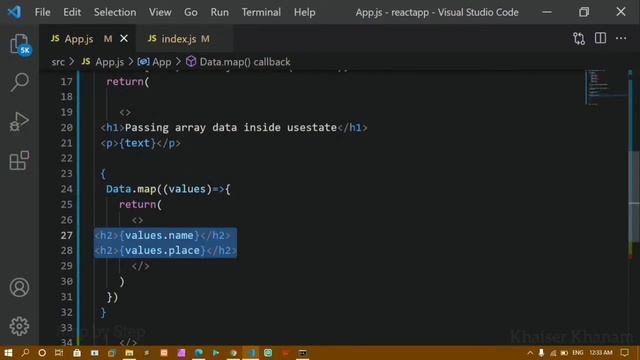Open Task View on the taskbar
This screenshot has height=360, width=640.
click(x=59, y=353)
